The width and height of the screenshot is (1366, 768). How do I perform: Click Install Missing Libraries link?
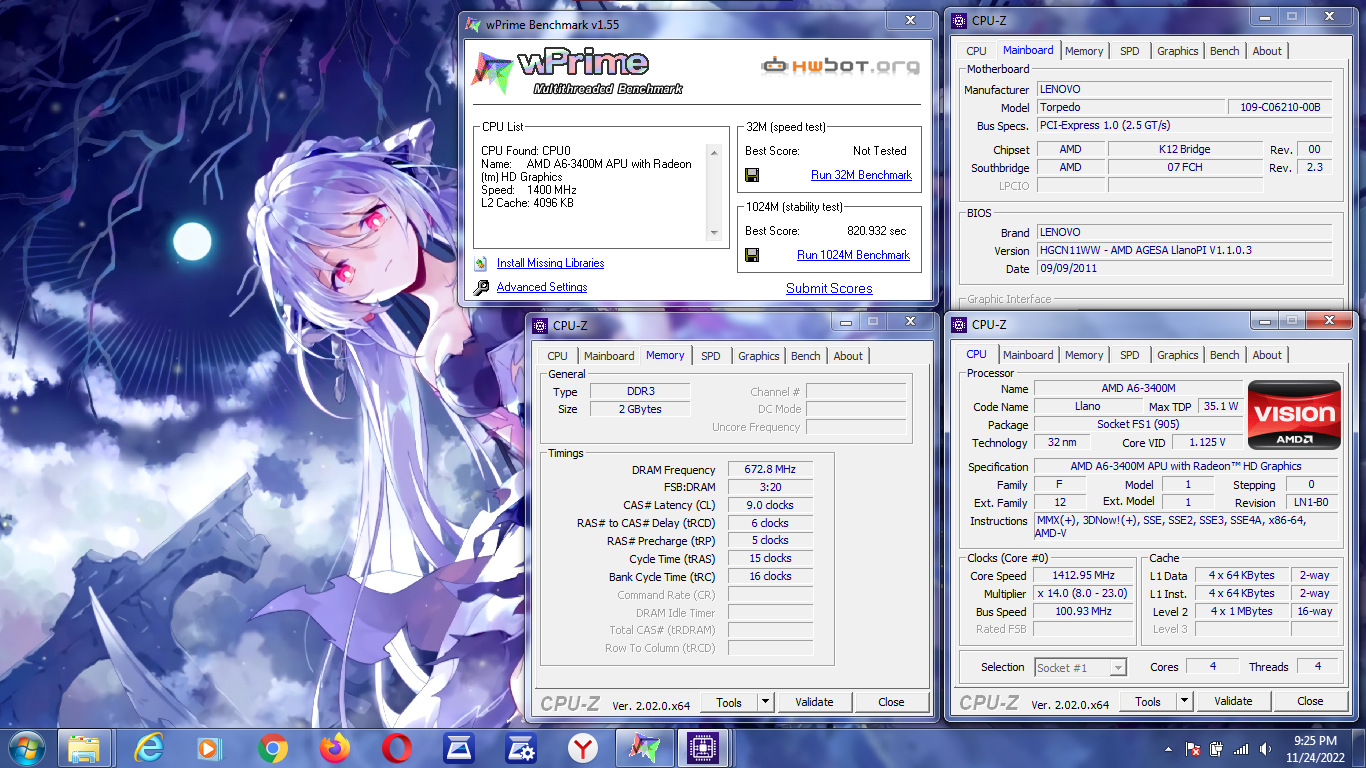point(550,263)
